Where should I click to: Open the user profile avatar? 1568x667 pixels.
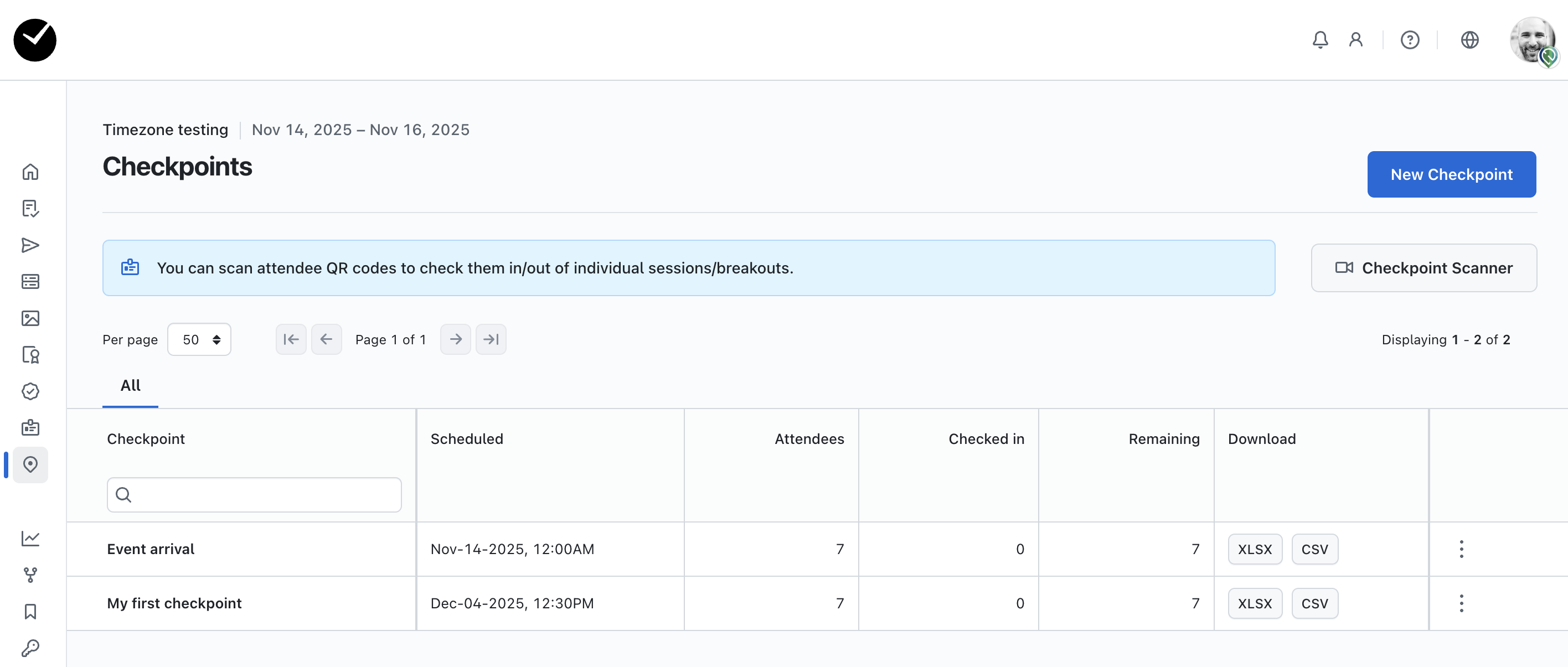coord(1531,40)
